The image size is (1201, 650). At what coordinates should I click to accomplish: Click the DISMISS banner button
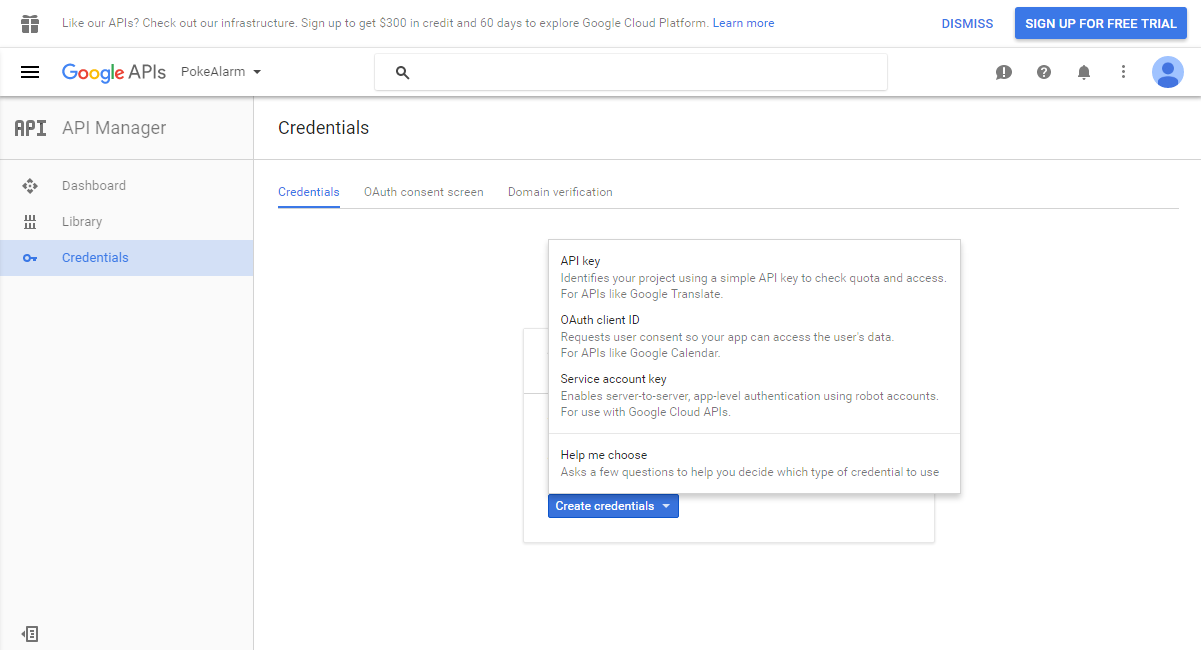point(967,23)
